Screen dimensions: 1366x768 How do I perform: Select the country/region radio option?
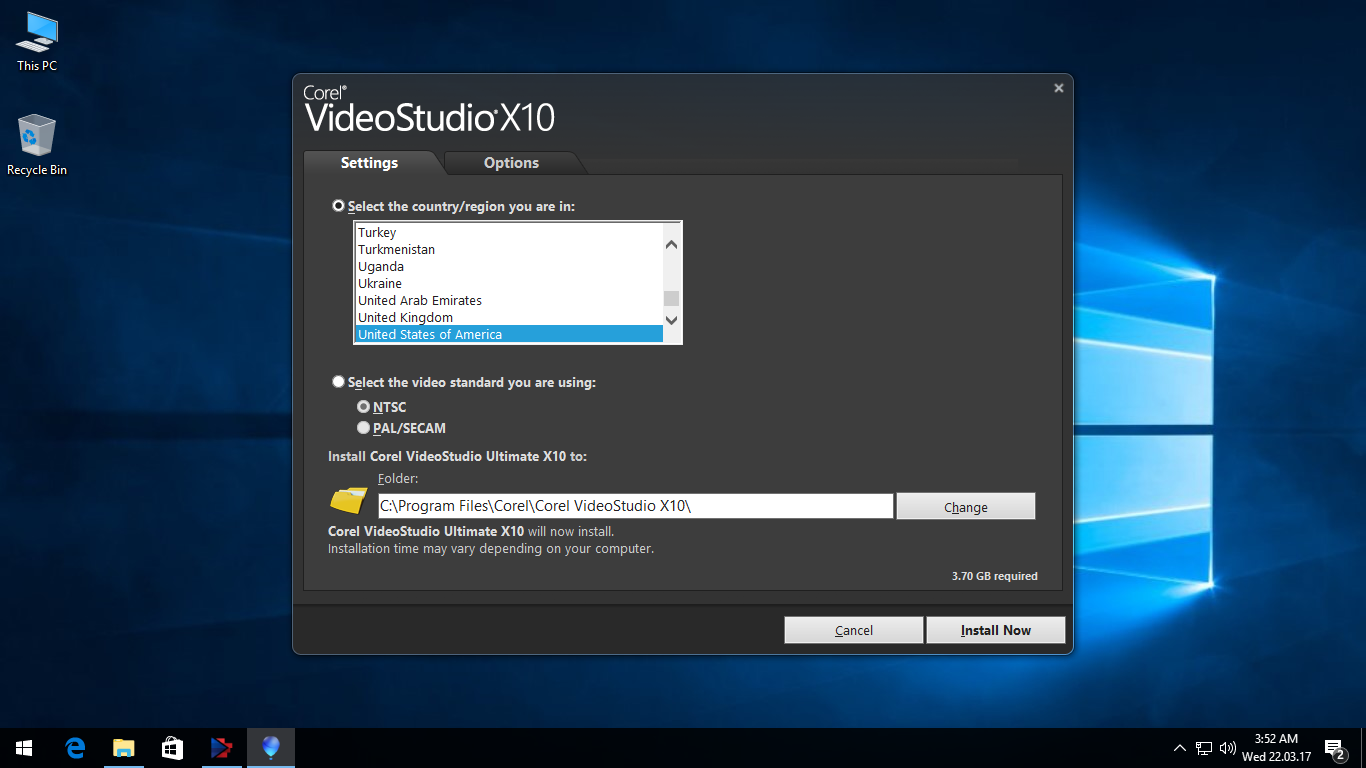click(x=338, y=206)
